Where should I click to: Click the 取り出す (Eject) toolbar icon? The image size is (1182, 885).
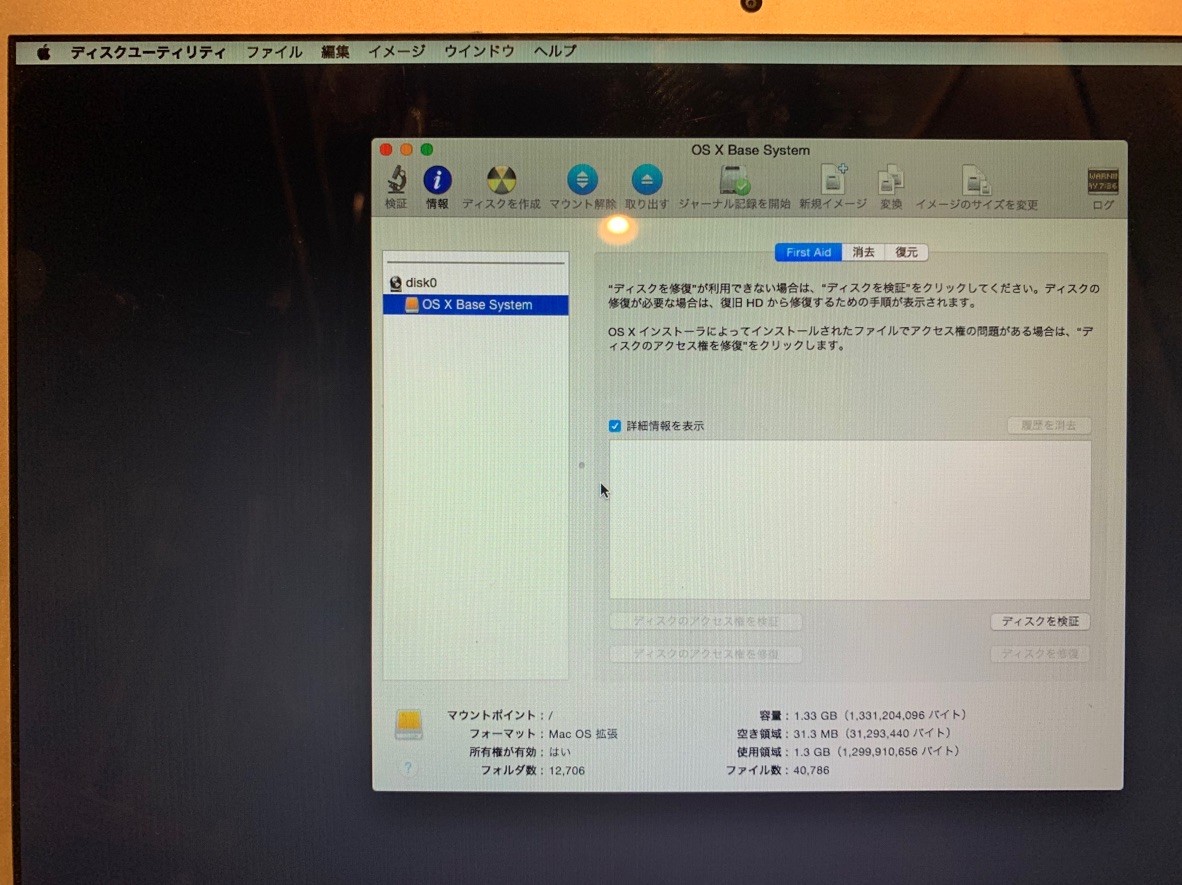click(x=647, y=180)
